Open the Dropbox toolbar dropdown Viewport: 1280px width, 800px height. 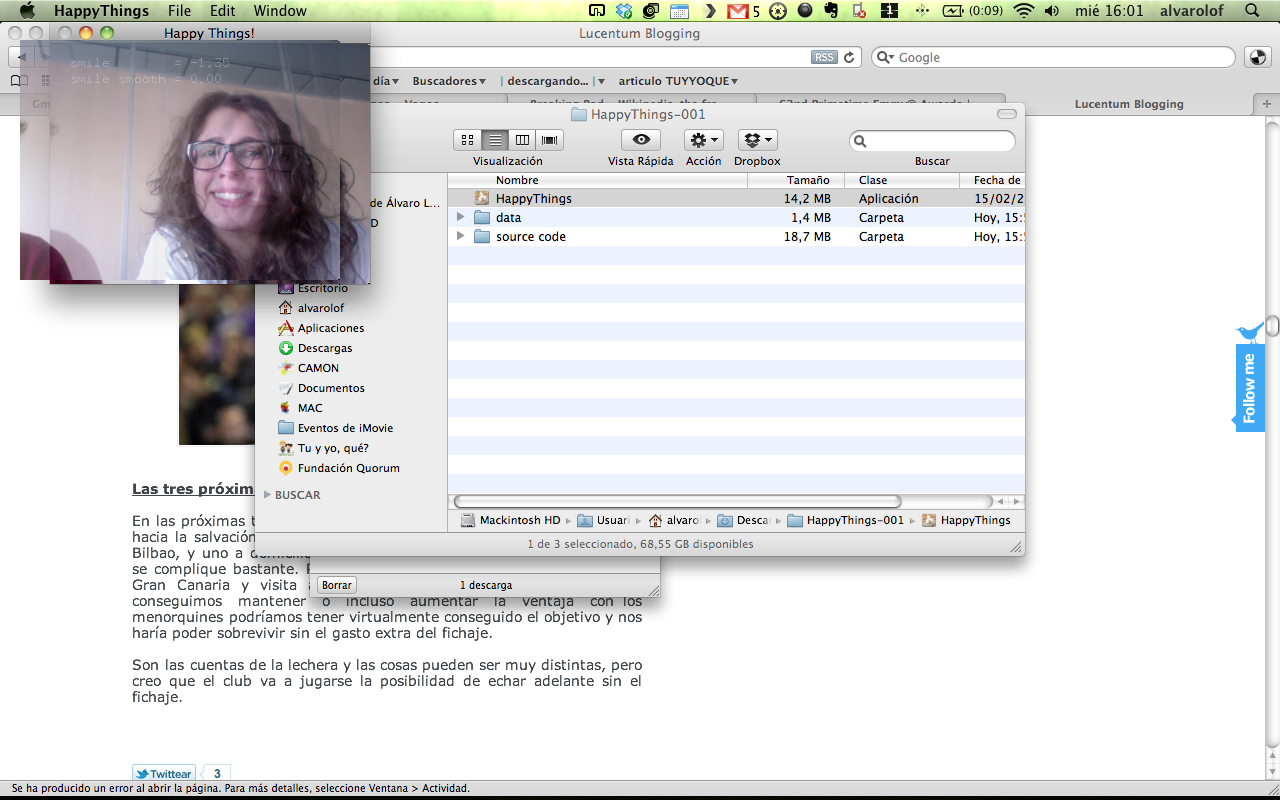757,140
